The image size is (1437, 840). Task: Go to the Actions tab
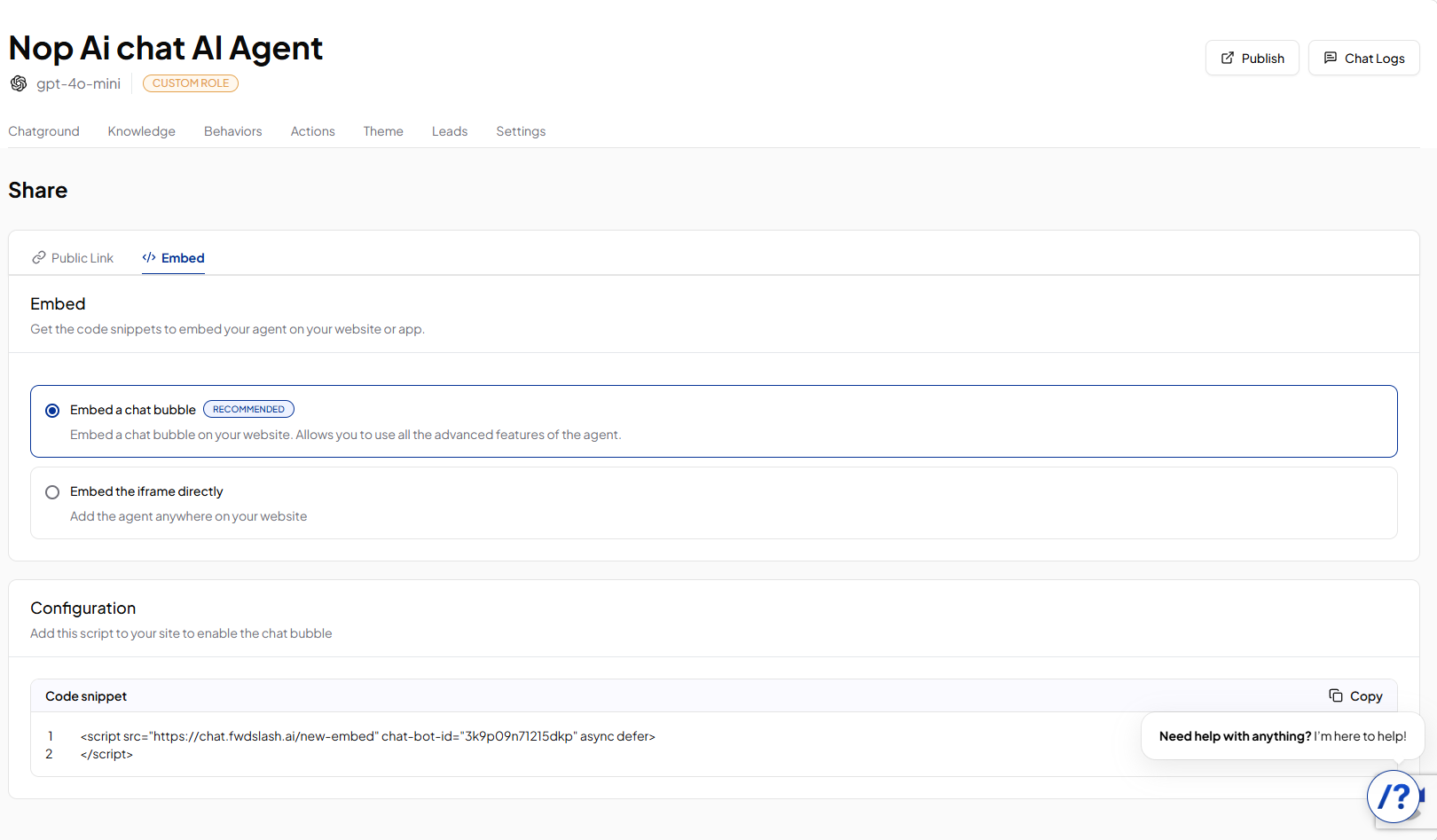(x=313, y=131)
